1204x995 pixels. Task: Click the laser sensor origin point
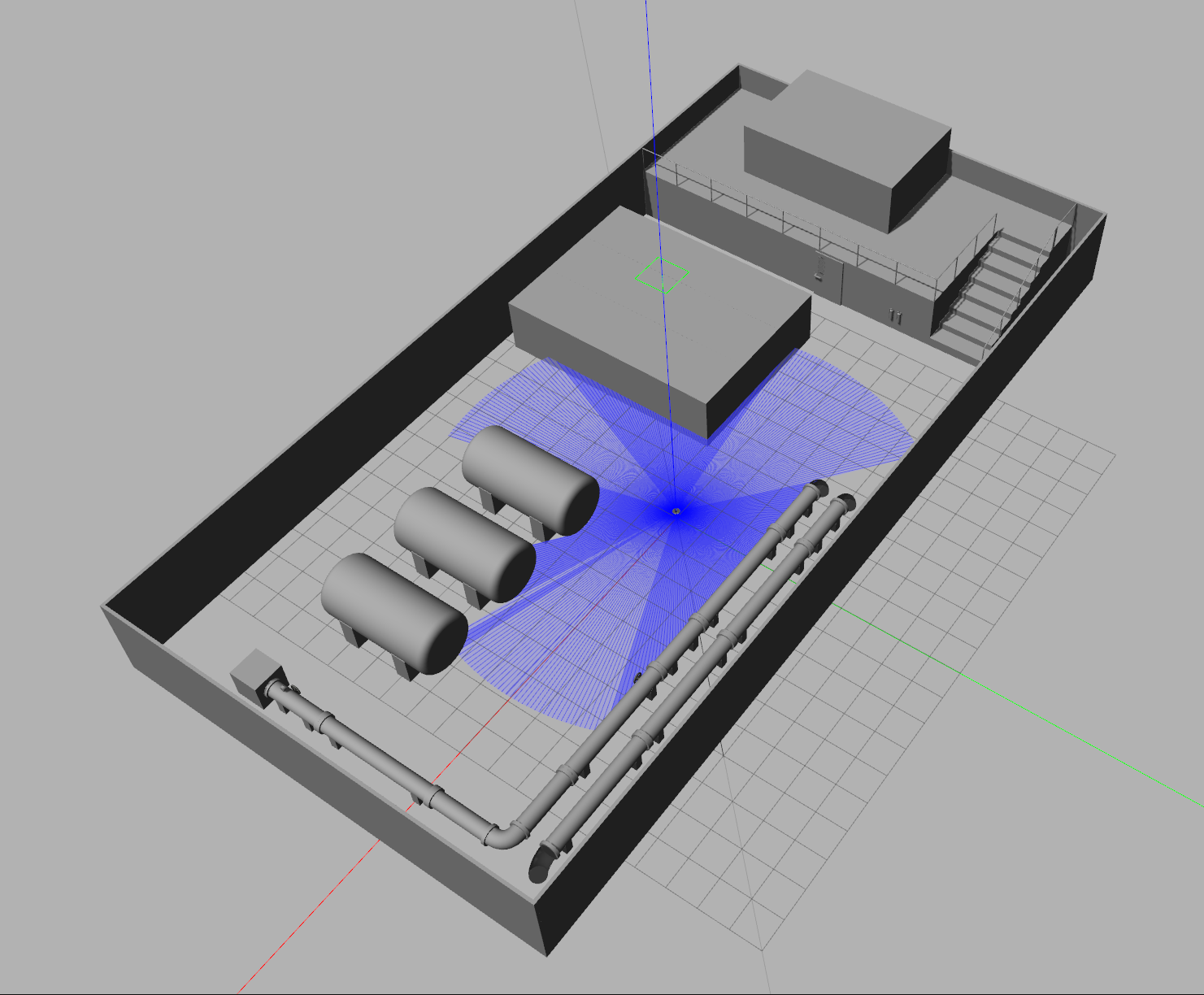[676, 511]
